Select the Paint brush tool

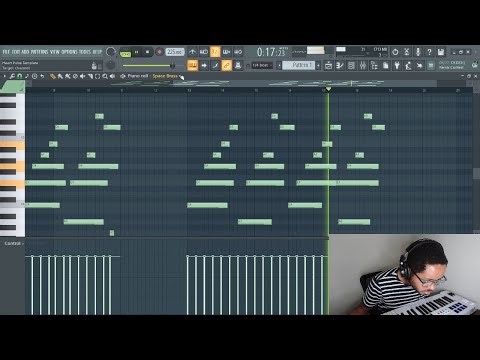click(x=60, y=76)
